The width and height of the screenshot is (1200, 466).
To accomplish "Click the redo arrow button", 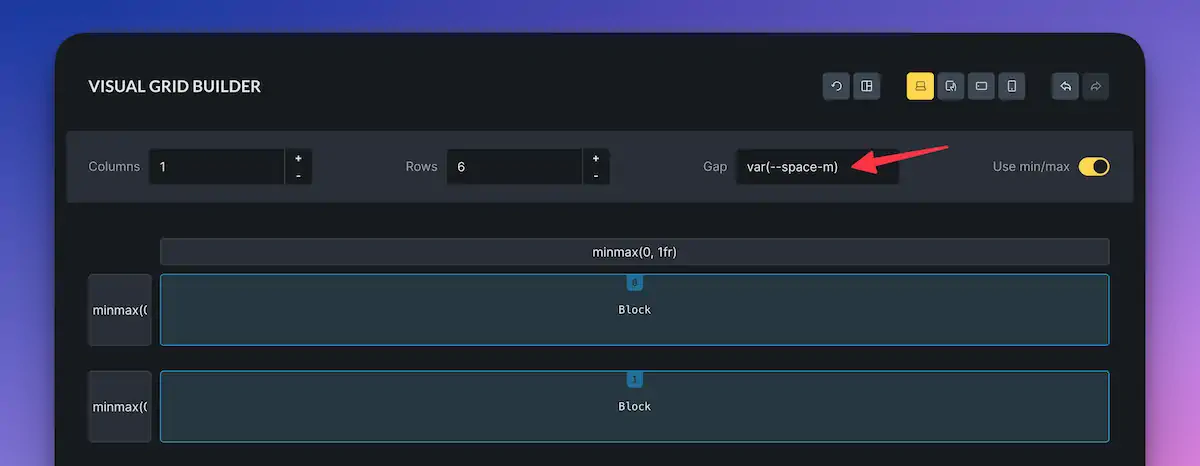I will tap(1096, 86).
